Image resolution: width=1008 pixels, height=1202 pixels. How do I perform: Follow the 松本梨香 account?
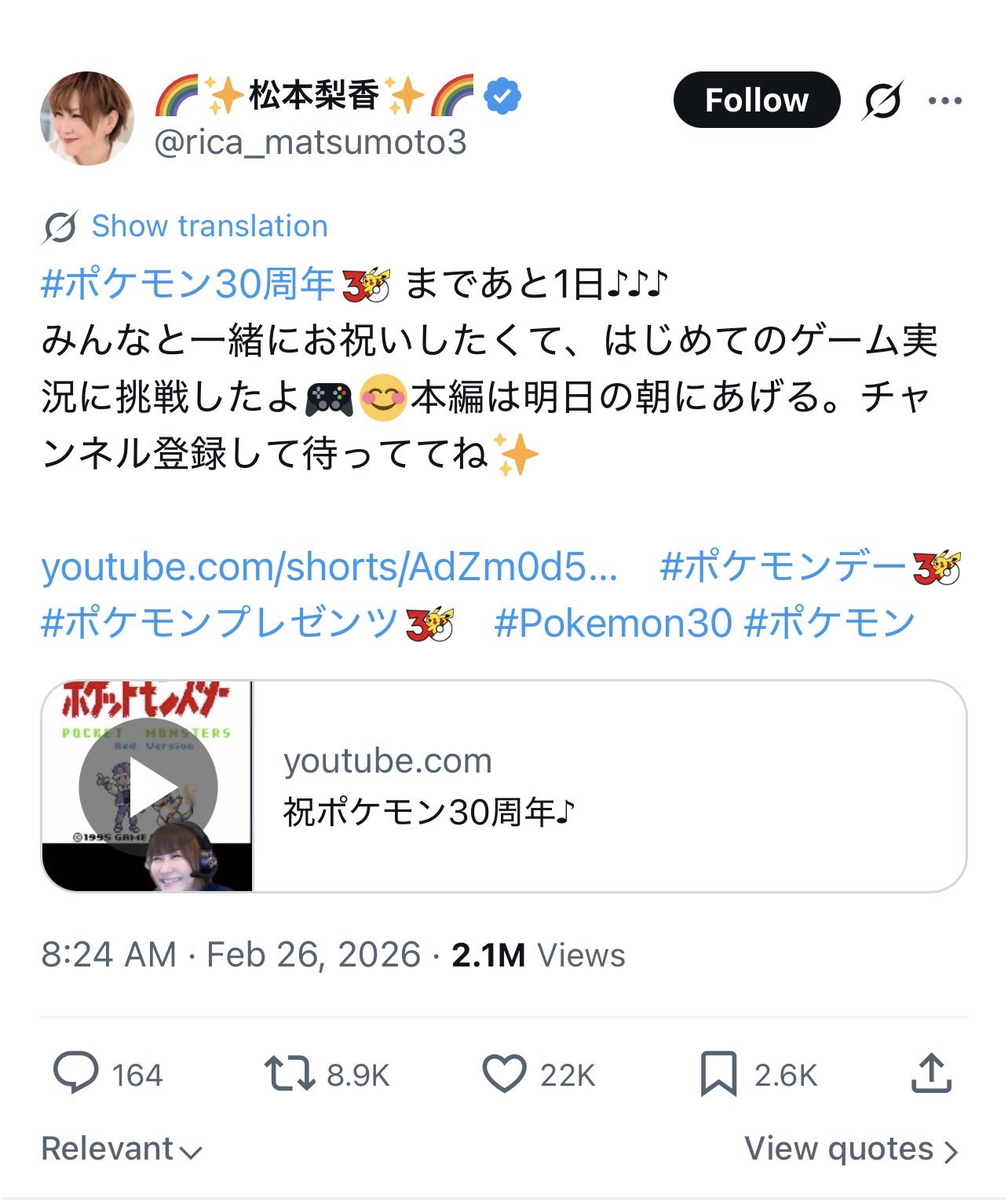point(756,100)
